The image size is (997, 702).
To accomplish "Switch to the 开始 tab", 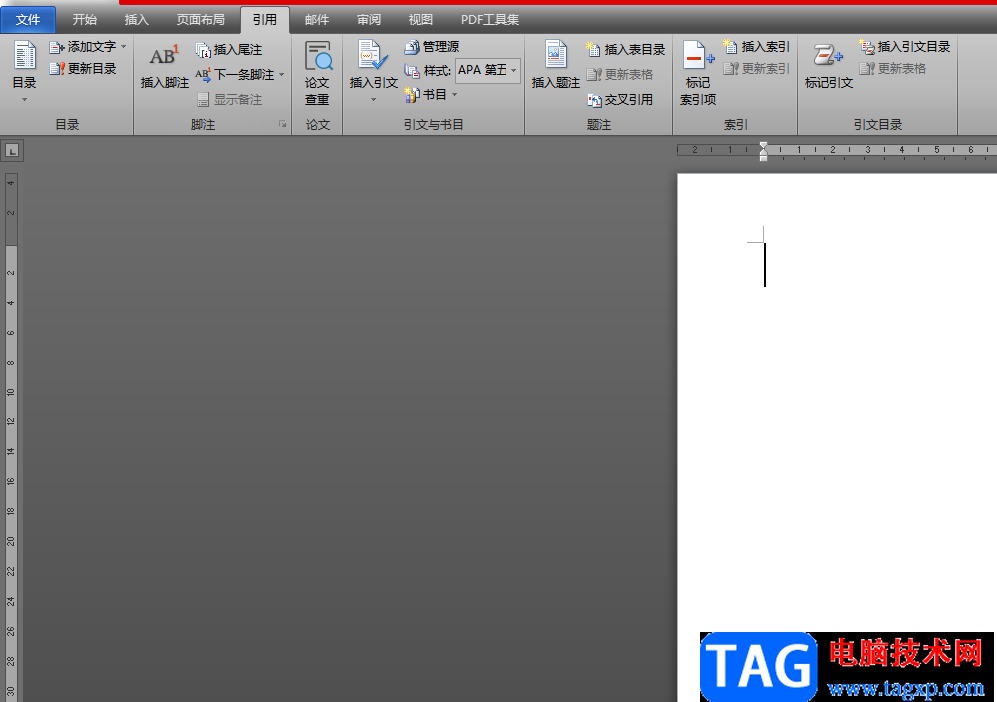I will pos(85,20).
